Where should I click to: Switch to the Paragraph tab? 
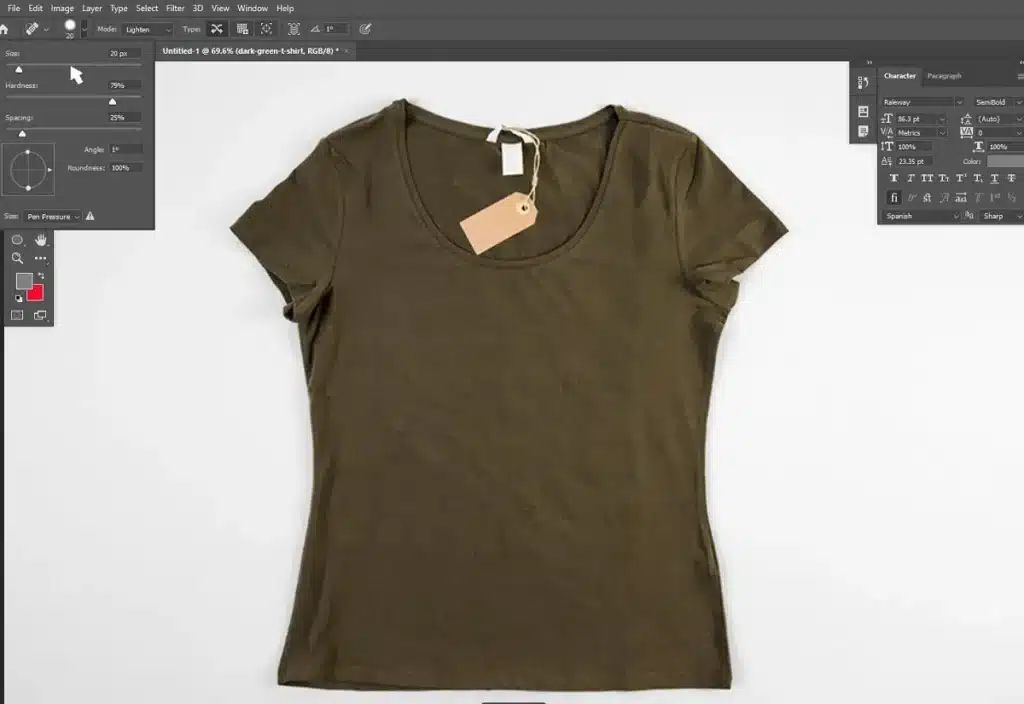pos(944,76)
